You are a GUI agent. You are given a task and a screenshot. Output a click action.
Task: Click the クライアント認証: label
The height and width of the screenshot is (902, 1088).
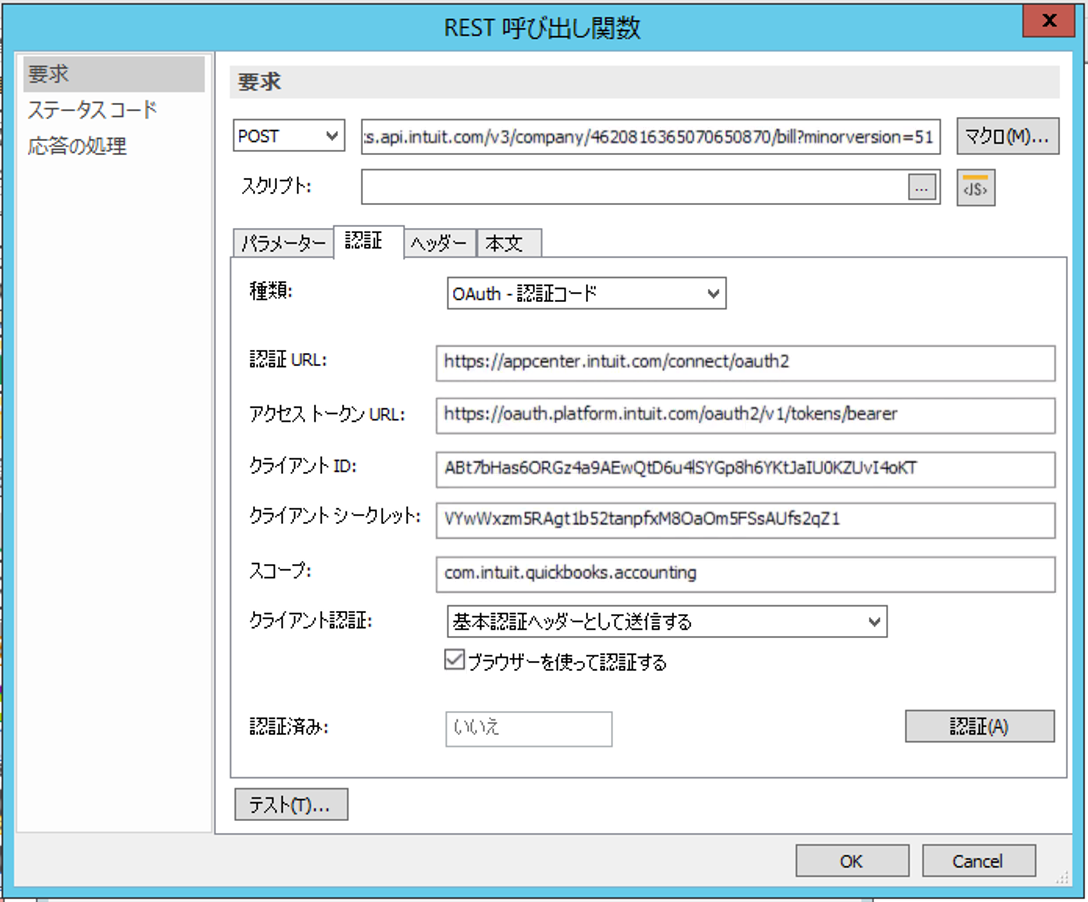point(311,620)
